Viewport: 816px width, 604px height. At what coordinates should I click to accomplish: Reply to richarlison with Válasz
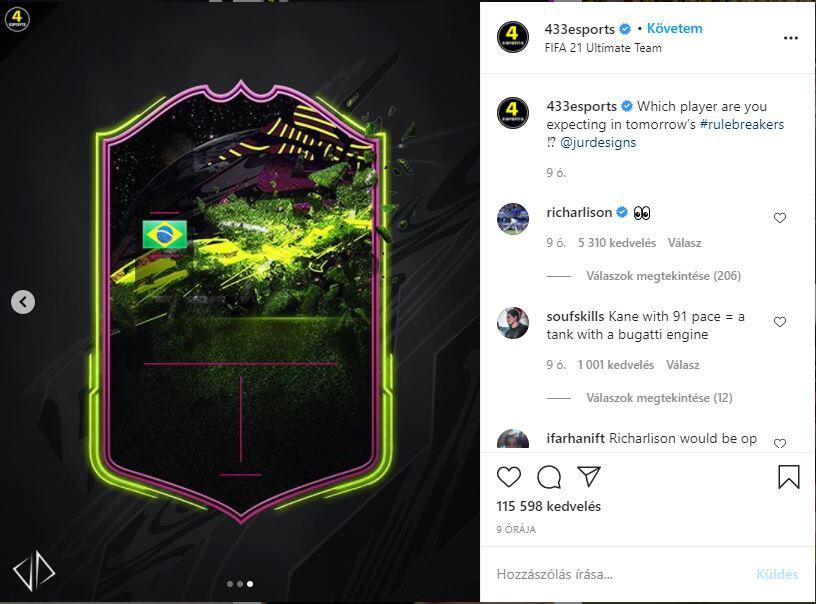[x=684, y=243]
